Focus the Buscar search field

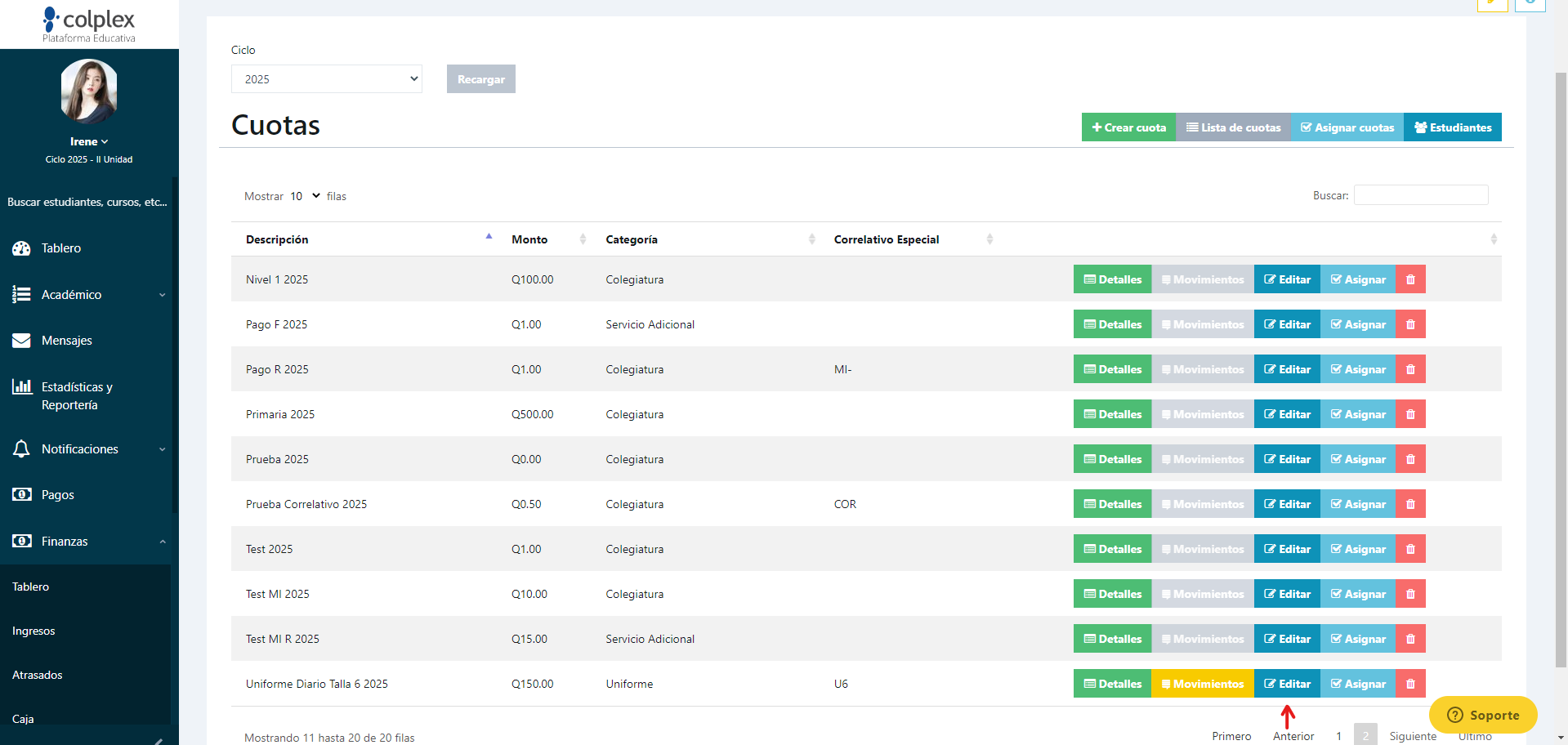click(x=1421, y=195)
